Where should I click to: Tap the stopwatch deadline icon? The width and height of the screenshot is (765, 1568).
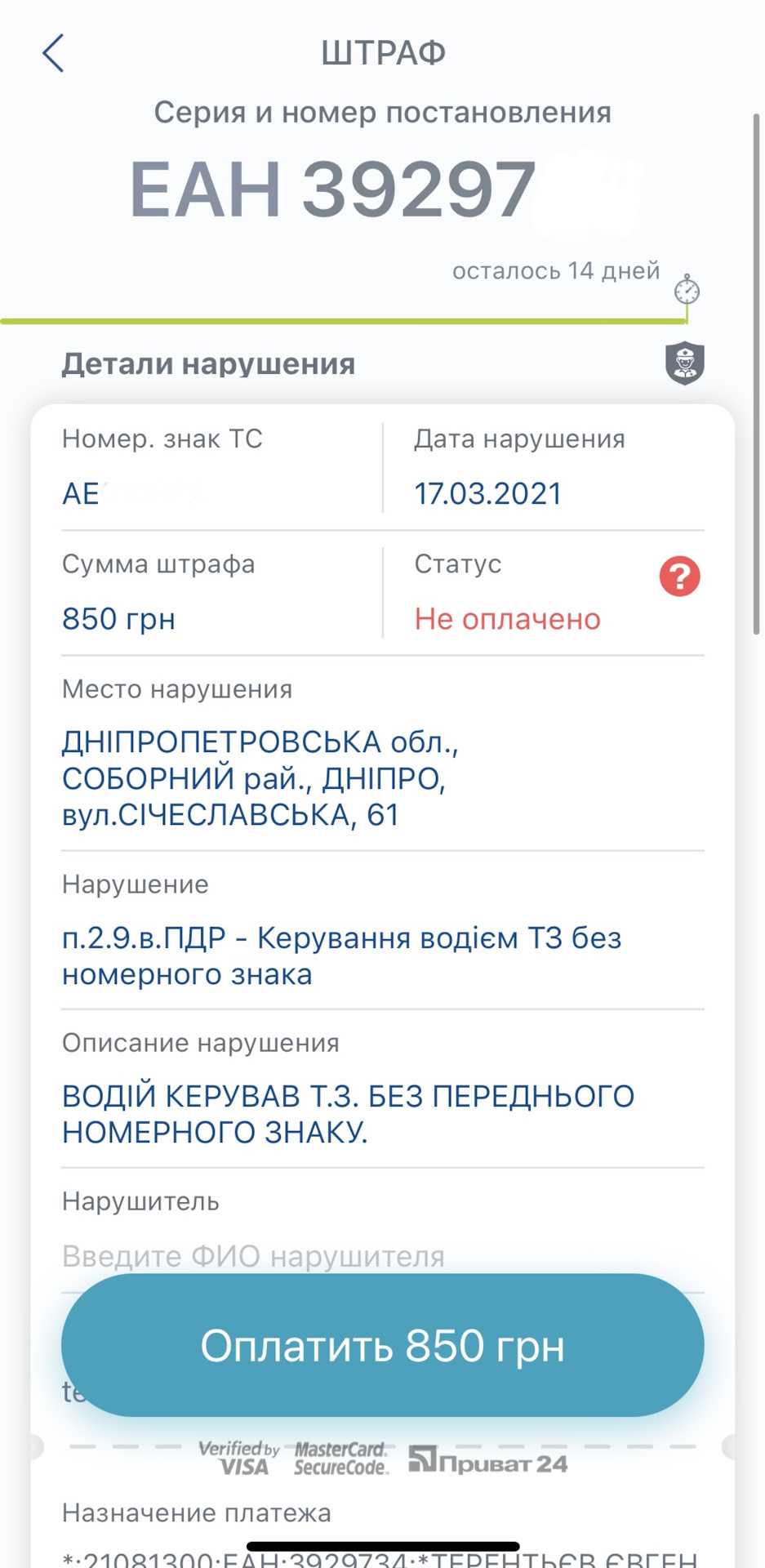point(687,290)
